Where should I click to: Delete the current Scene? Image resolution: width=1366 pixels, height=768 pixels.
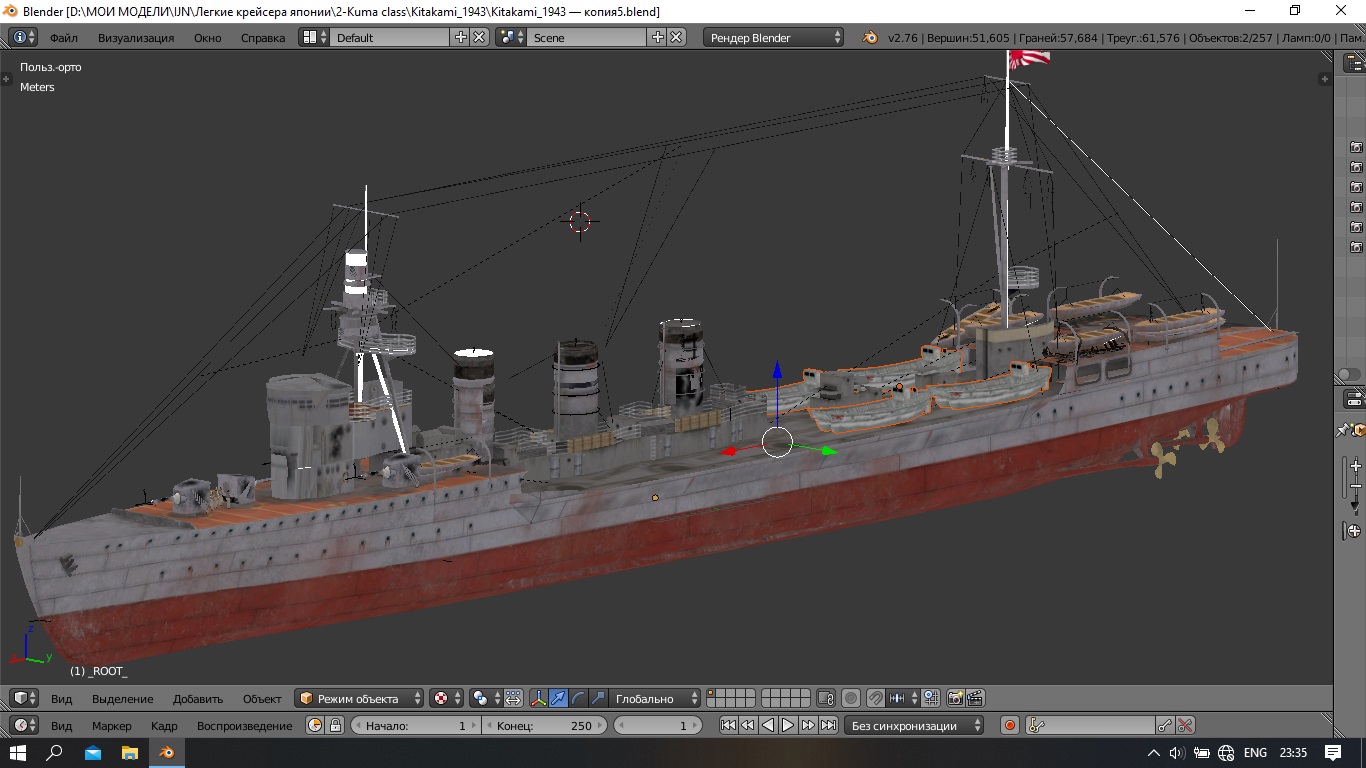(677, 37)
